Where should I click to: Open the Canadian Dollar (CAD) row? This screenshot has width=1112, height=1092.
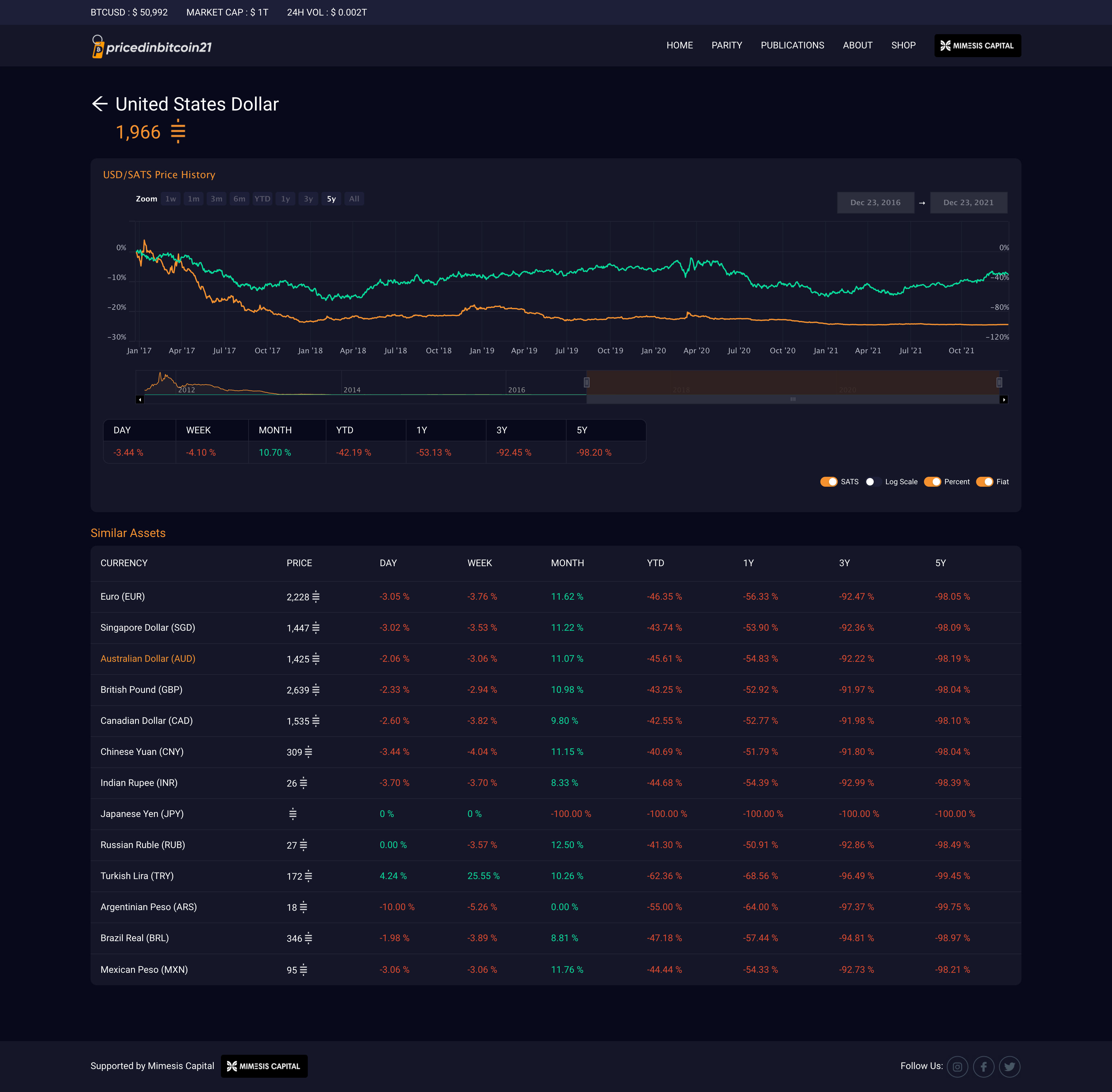(555, 720)
